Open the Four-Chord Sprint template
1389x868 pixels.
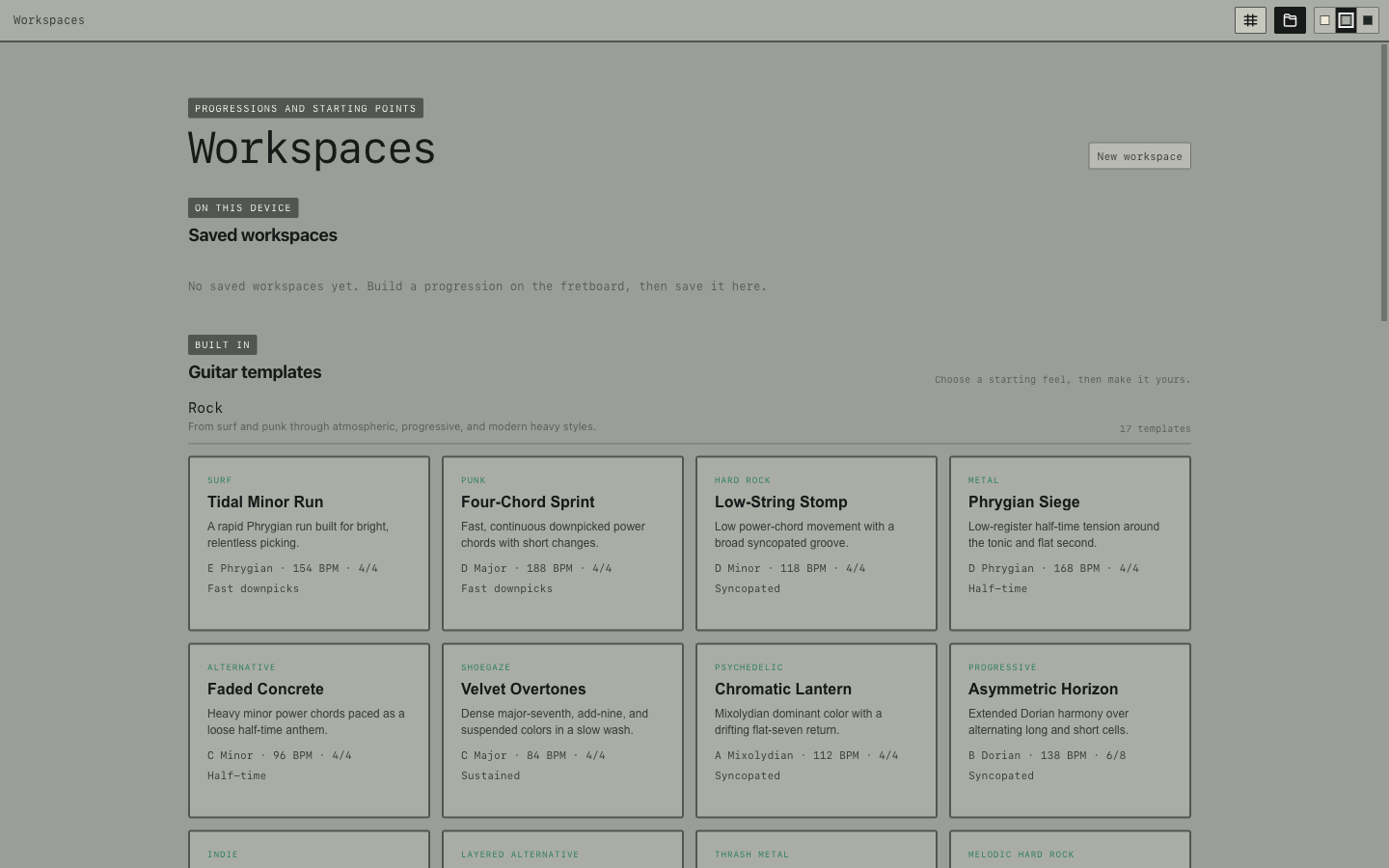click(562, 544)
